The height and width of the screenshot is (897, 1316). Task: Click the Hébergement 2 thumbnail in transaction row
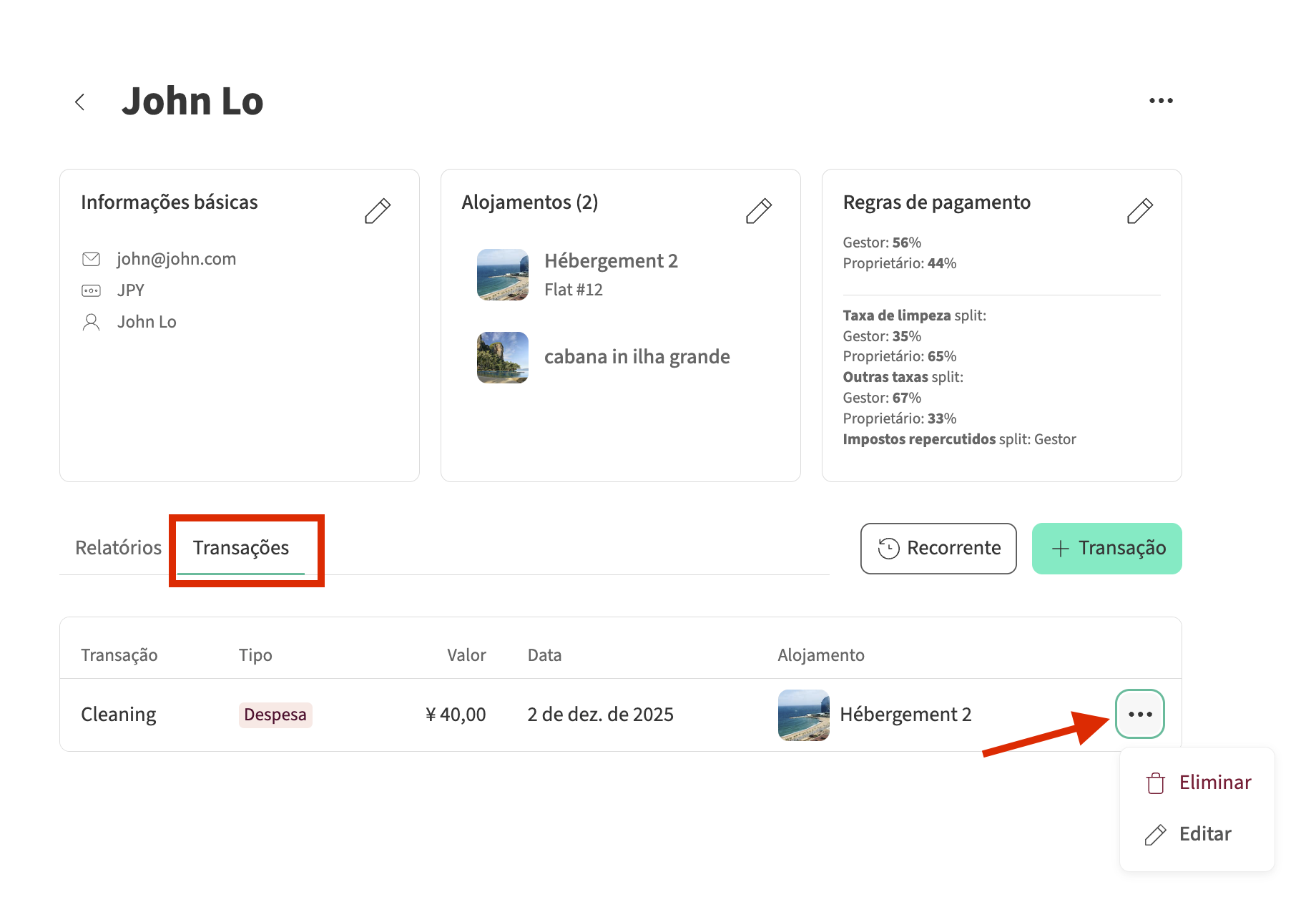[x=803, y=715]
